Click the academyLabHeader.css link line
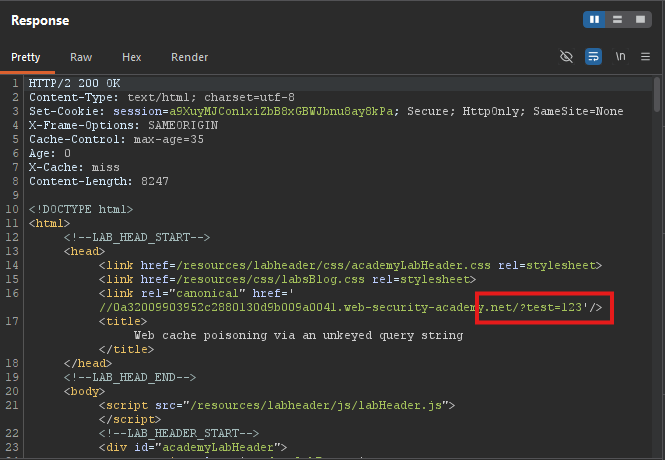This screenshot has height=460, width=665. pyautogui.click(x=350, y=265)
